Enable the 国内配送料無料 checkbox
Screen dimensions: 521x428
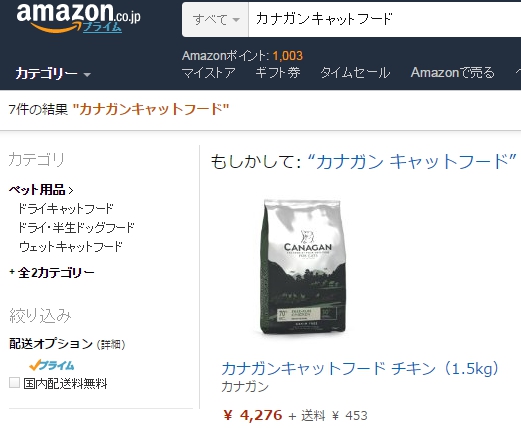[x=14, y=383]
